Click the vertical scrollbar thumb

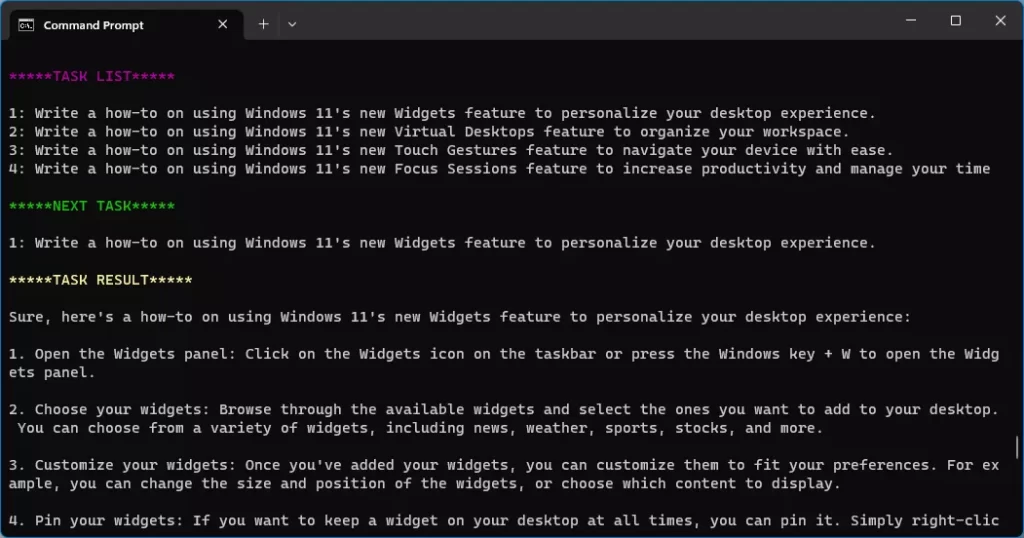[x=1017, y=447]
